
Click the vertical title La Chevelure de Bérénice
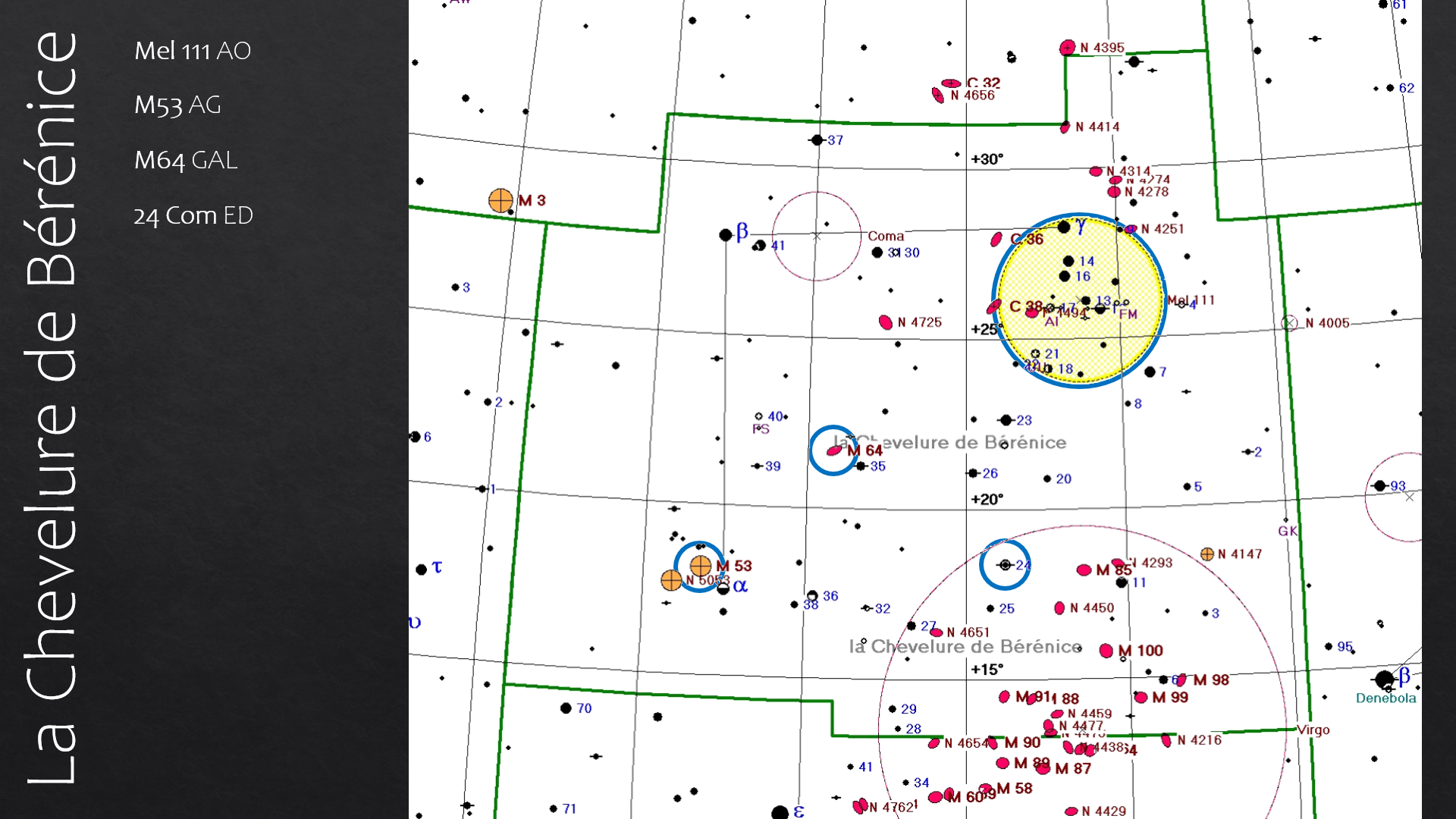click(x=52, y=407)
